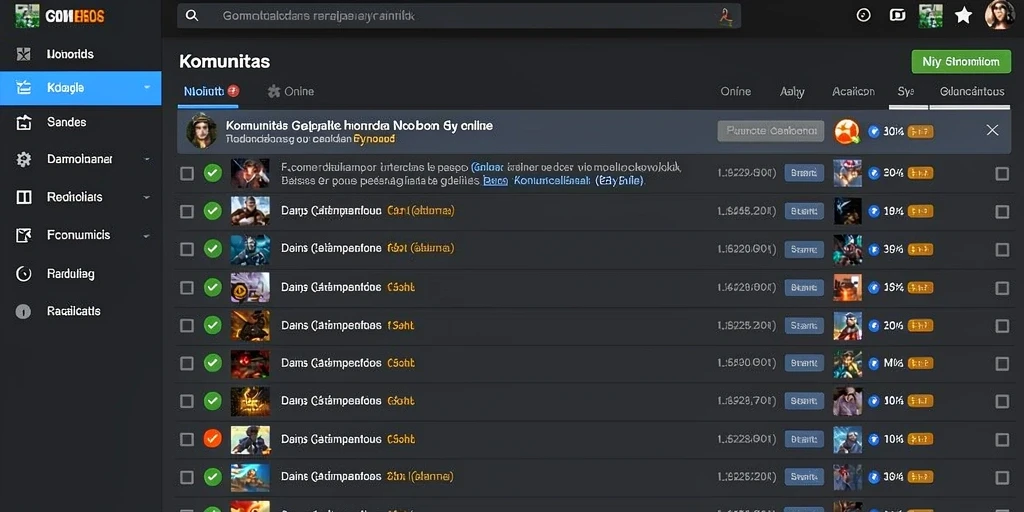Click the gear icon beside Darmolnaner
This screenshot has height=512, width=1024.
coord(24,159)
